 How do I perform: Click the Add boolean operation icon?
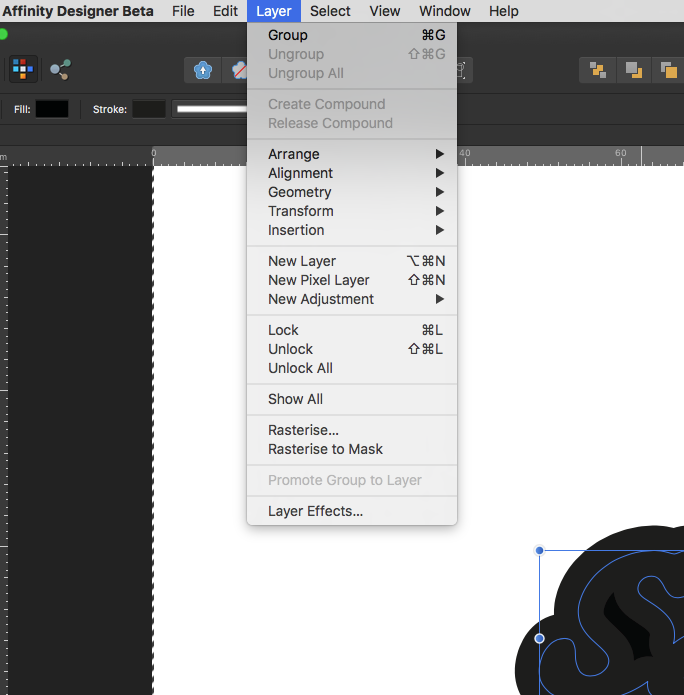click(x=598, y=70)
